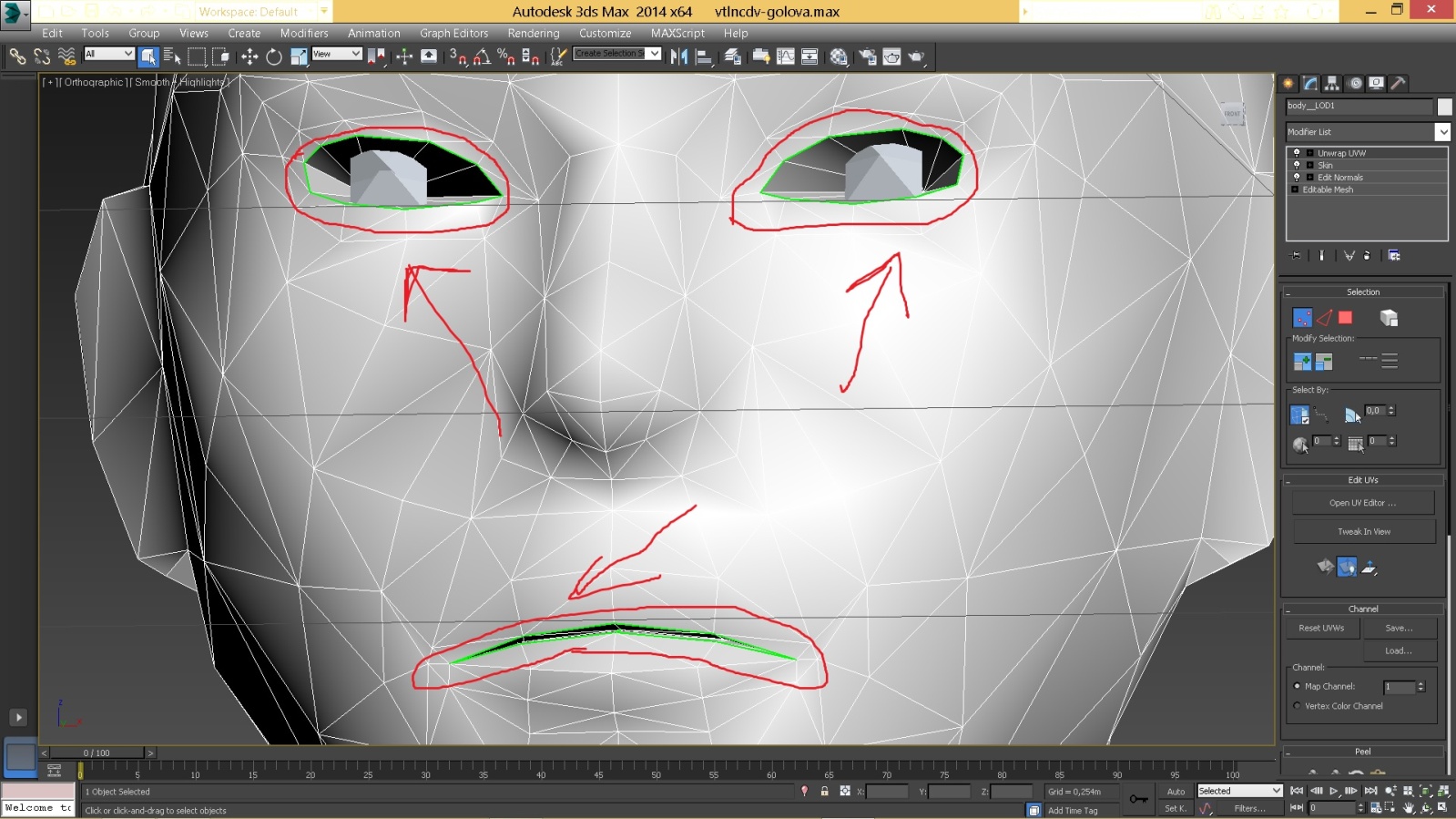Open the Graph Editors menu
Viewport: 1456px width, 819px height.
[x=453, y=33]
